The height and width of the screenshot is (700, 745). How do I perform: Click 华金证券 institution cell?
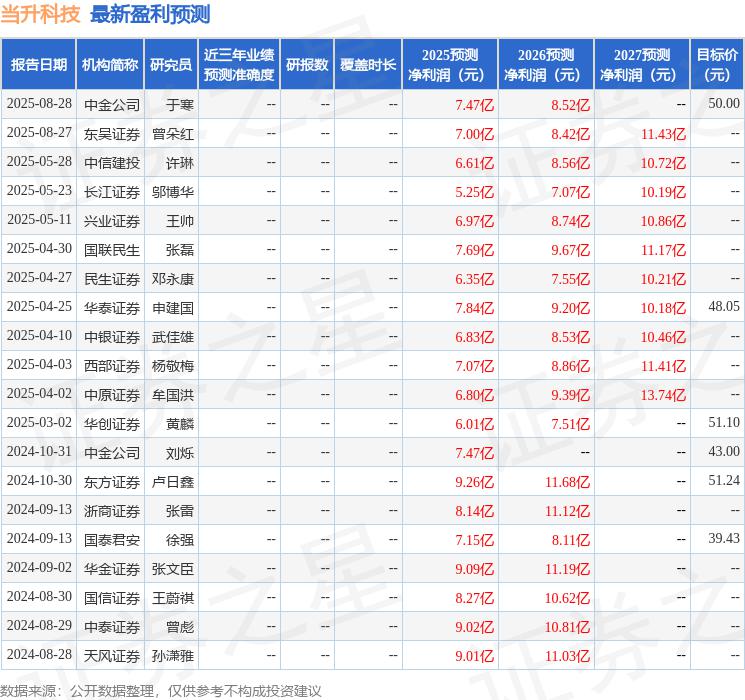click(x=112, y=569)
